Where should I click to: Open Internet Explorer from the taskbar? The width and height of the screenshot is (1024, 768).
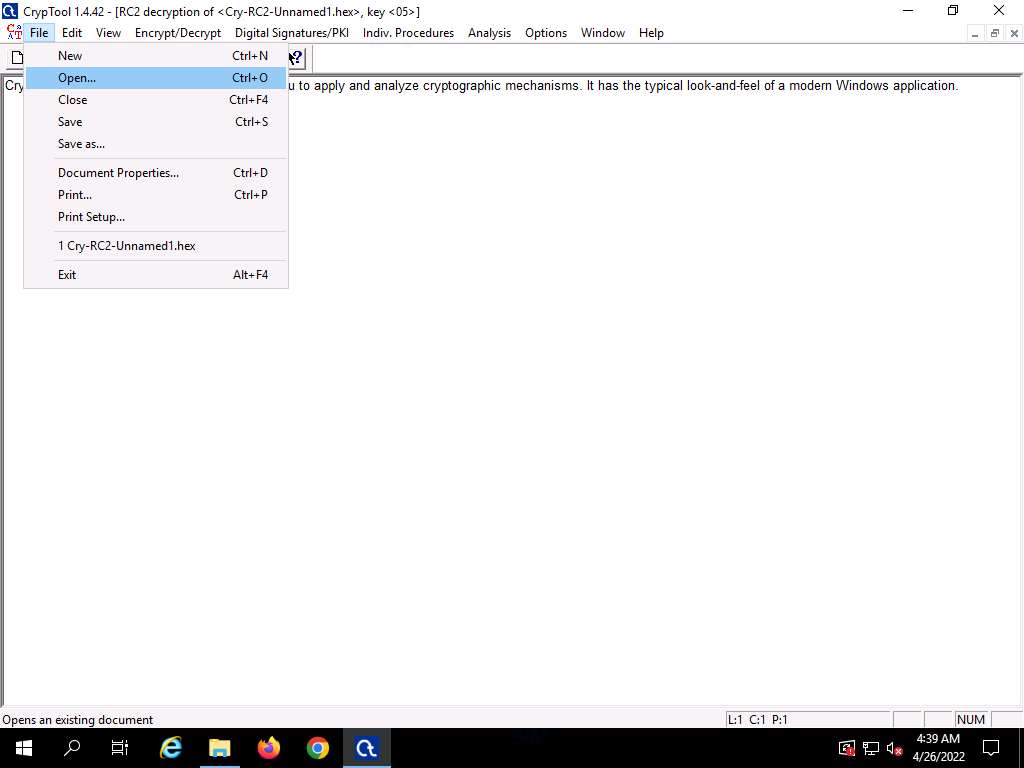click(x=171, y=748)
